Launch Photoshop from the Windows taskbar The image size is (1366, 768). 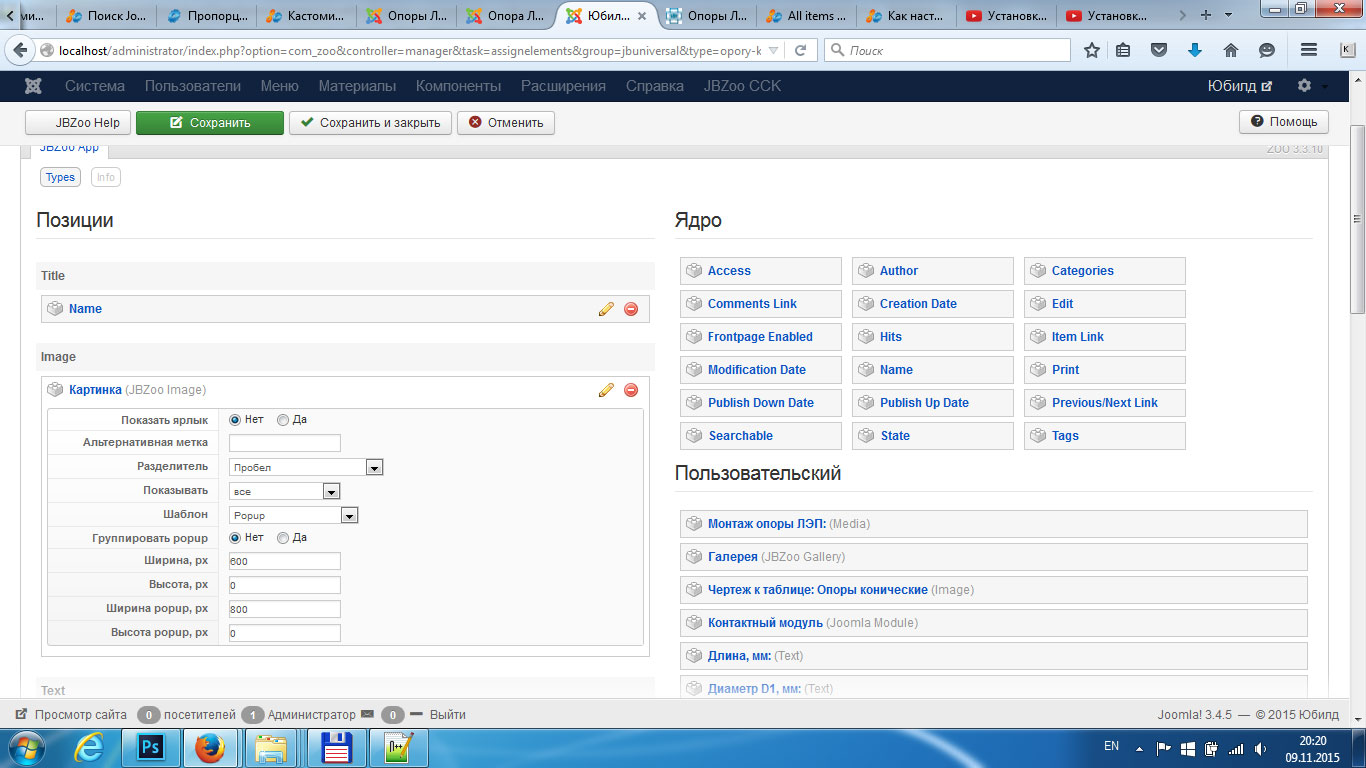150,747
